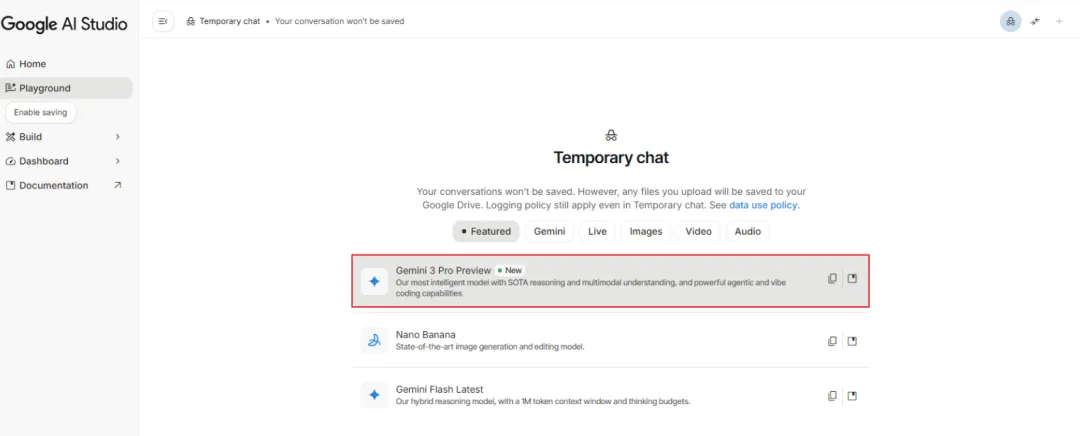Copy the Gemini 3 Pro Preview model name
1080x436 pixels.
pos(832,279)
